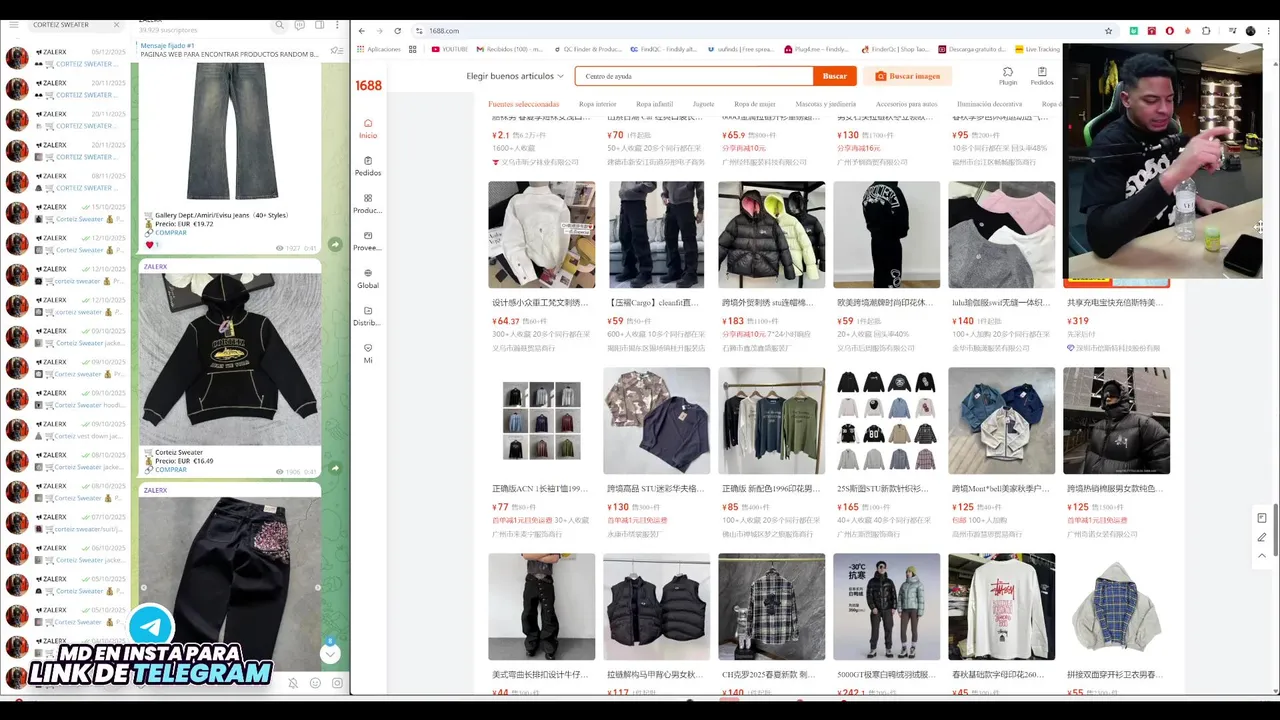Expand the Elegir buenos artículos dropdown
The width and height of the screenshot is (1280, 720).
(x=515, y=76)
